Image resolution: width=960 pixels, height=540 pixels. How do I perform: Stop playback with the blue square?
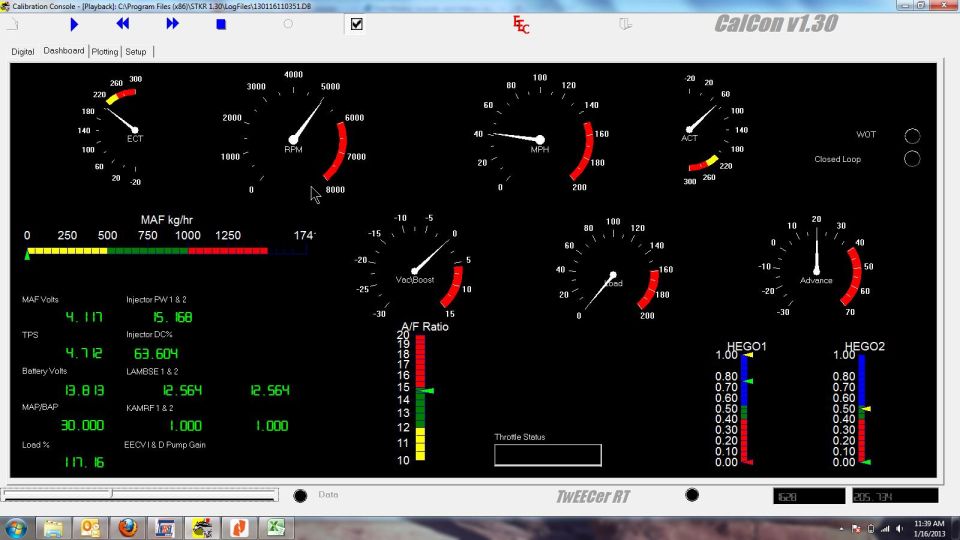coord(221,24)
